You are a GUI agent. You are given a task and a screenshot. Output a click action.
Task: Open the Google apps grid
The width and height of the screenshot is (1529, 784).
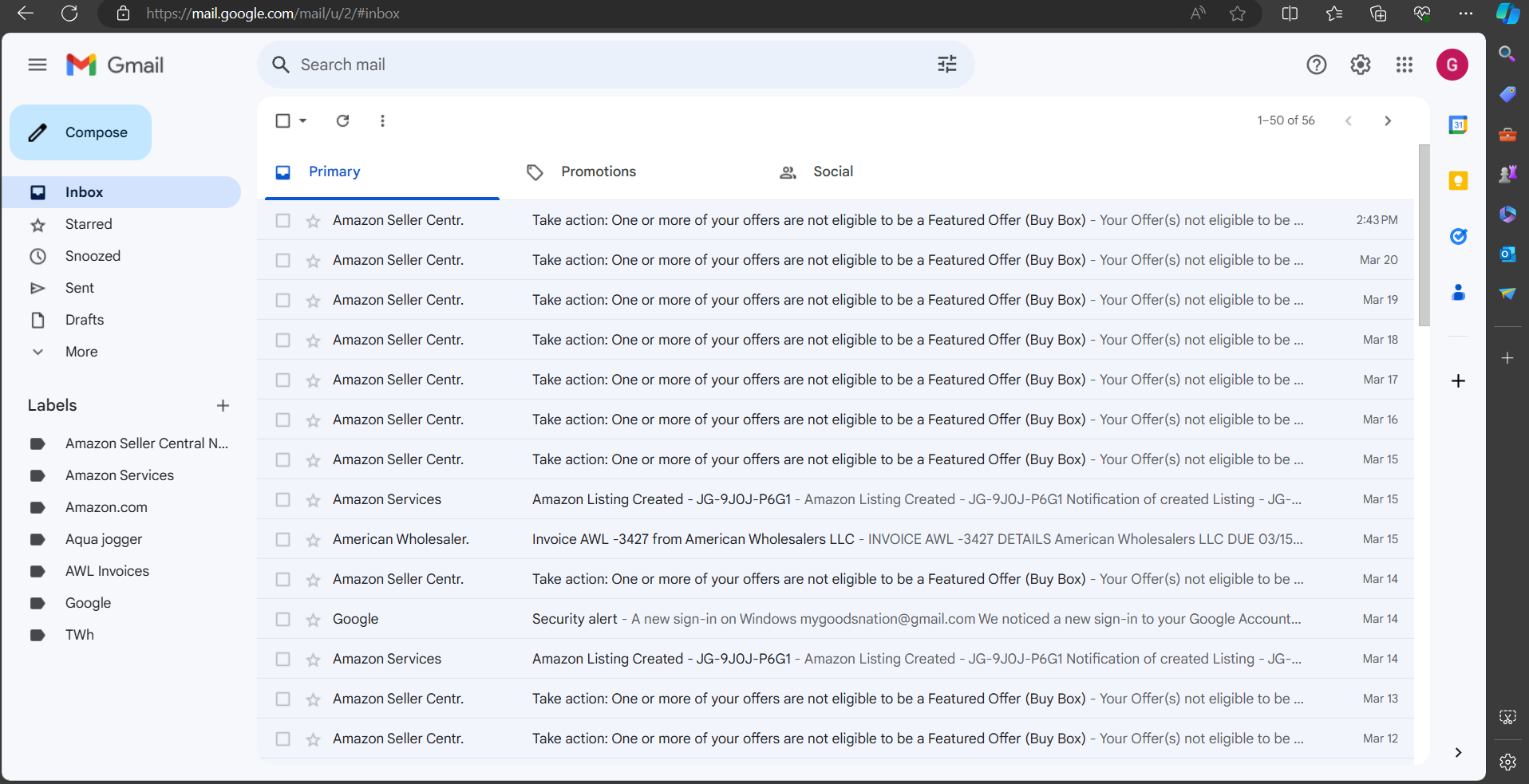[x=1405, y=65]
